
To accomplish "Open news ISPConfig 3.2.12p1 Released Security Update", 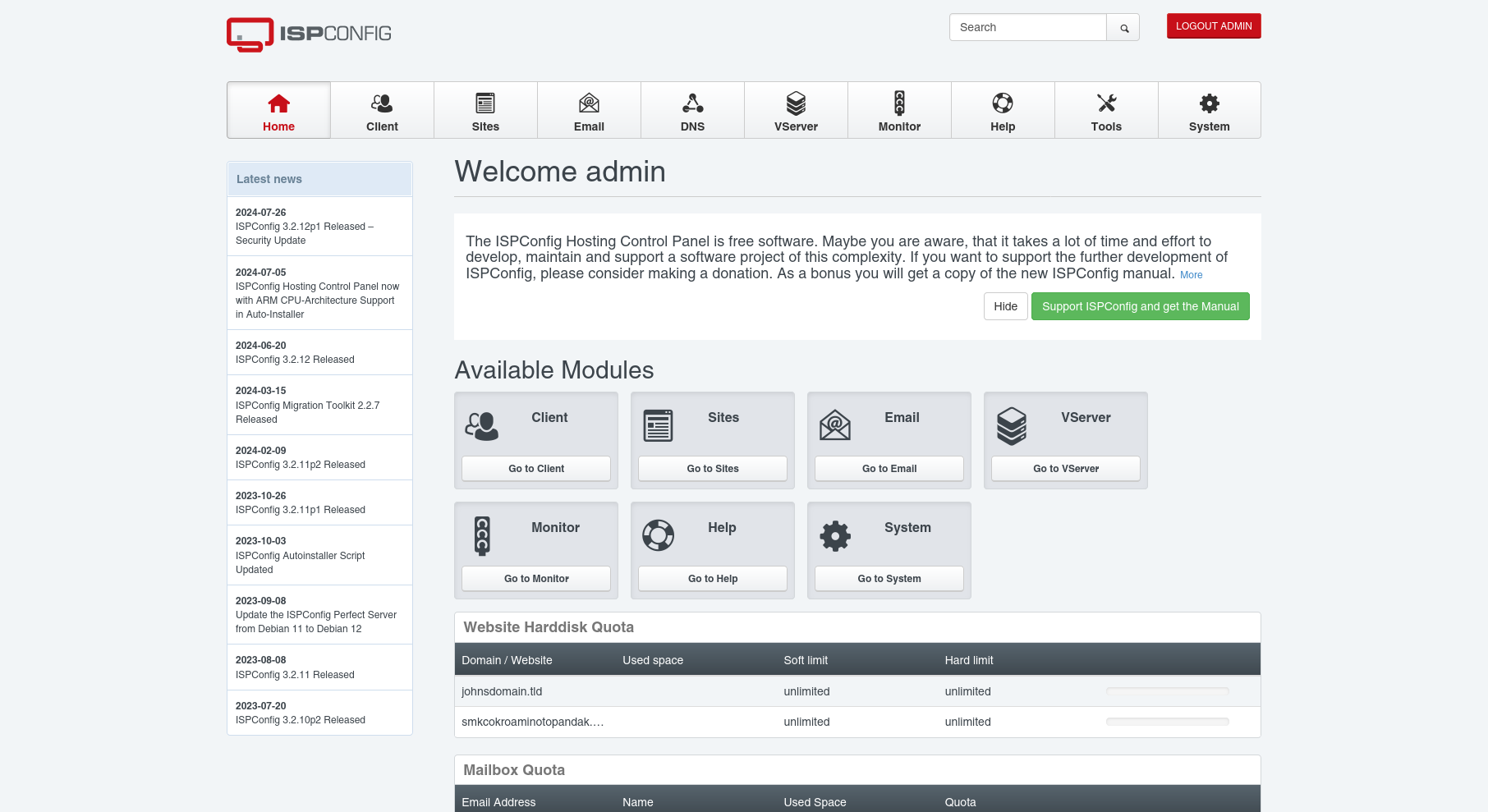I will (319, 227).
